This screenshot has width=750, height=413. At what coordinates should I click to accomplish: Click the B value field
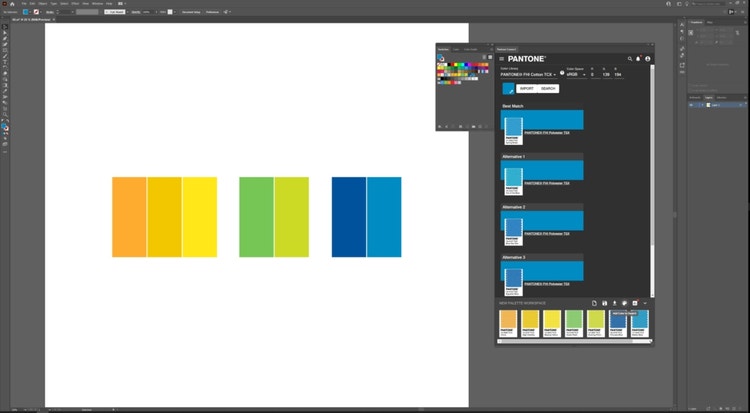(618, 75)
